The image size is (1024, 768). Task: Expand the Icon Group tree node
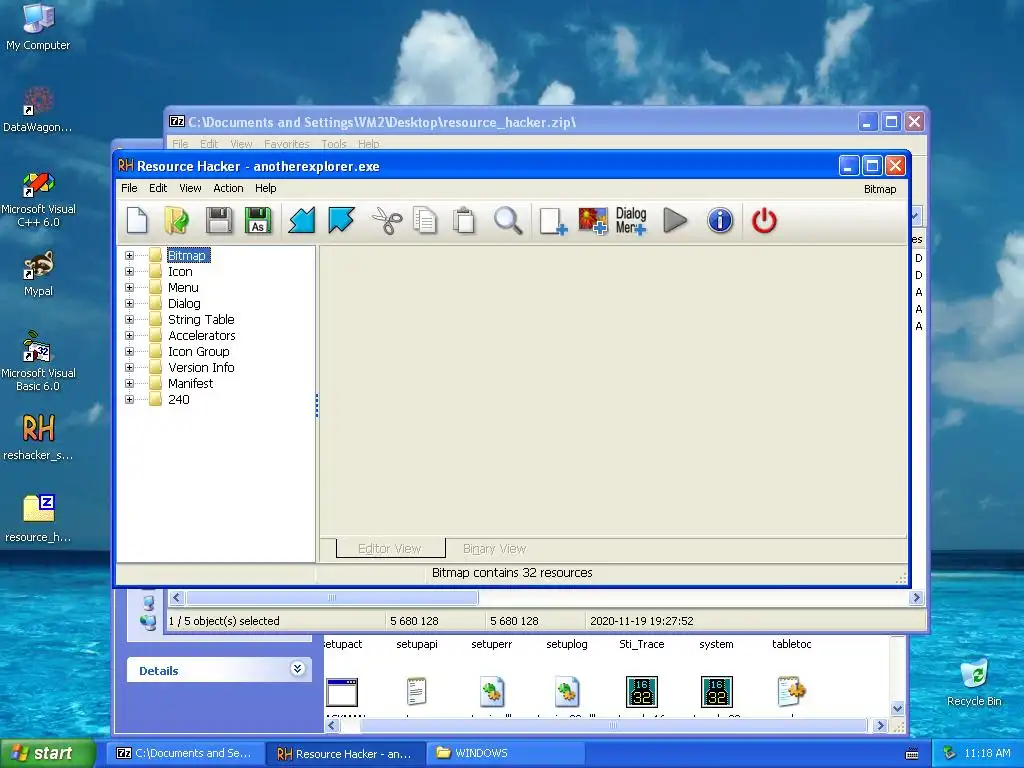pyautogui.click(x=129, y=351)
